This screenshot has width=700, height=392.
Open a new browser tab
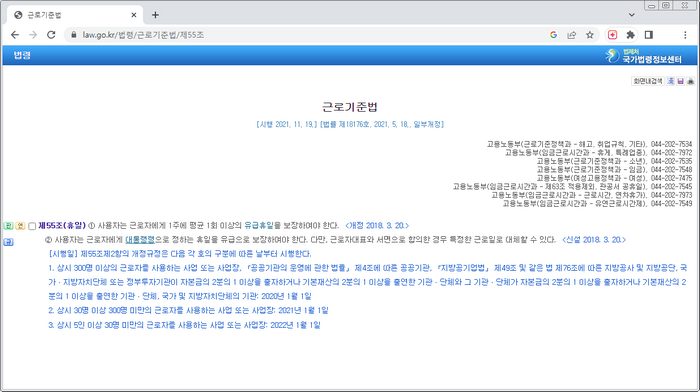155,15
